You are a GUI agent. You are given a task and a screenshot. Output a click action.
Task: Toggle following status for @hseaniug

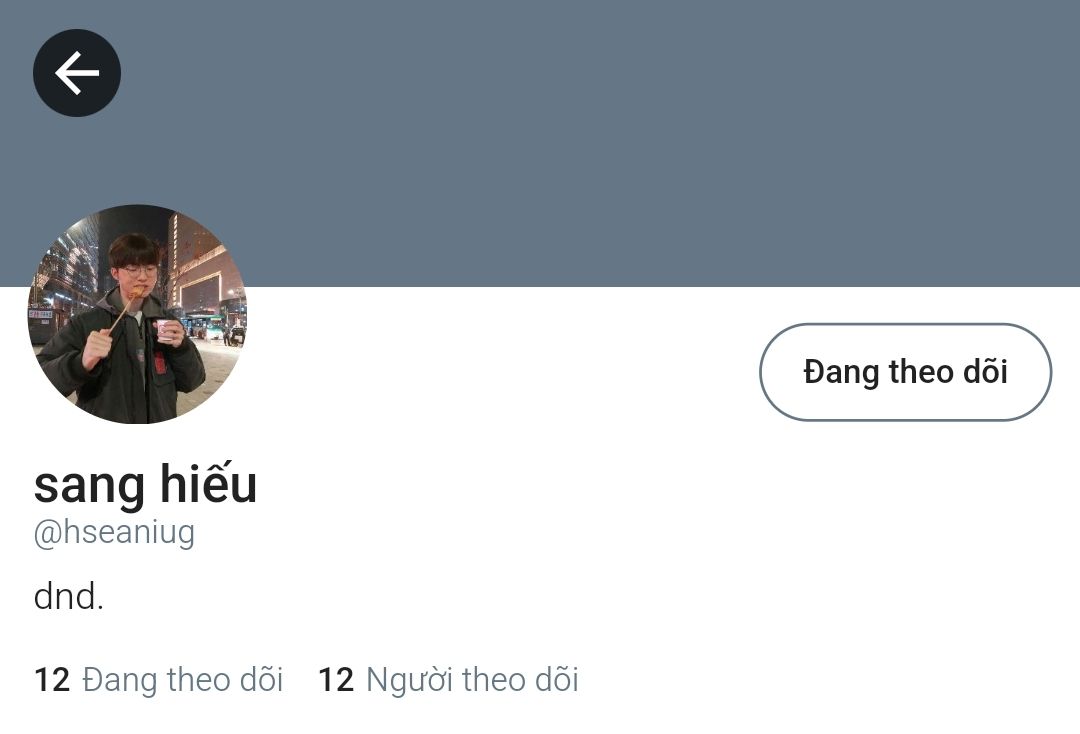point(905,372)
